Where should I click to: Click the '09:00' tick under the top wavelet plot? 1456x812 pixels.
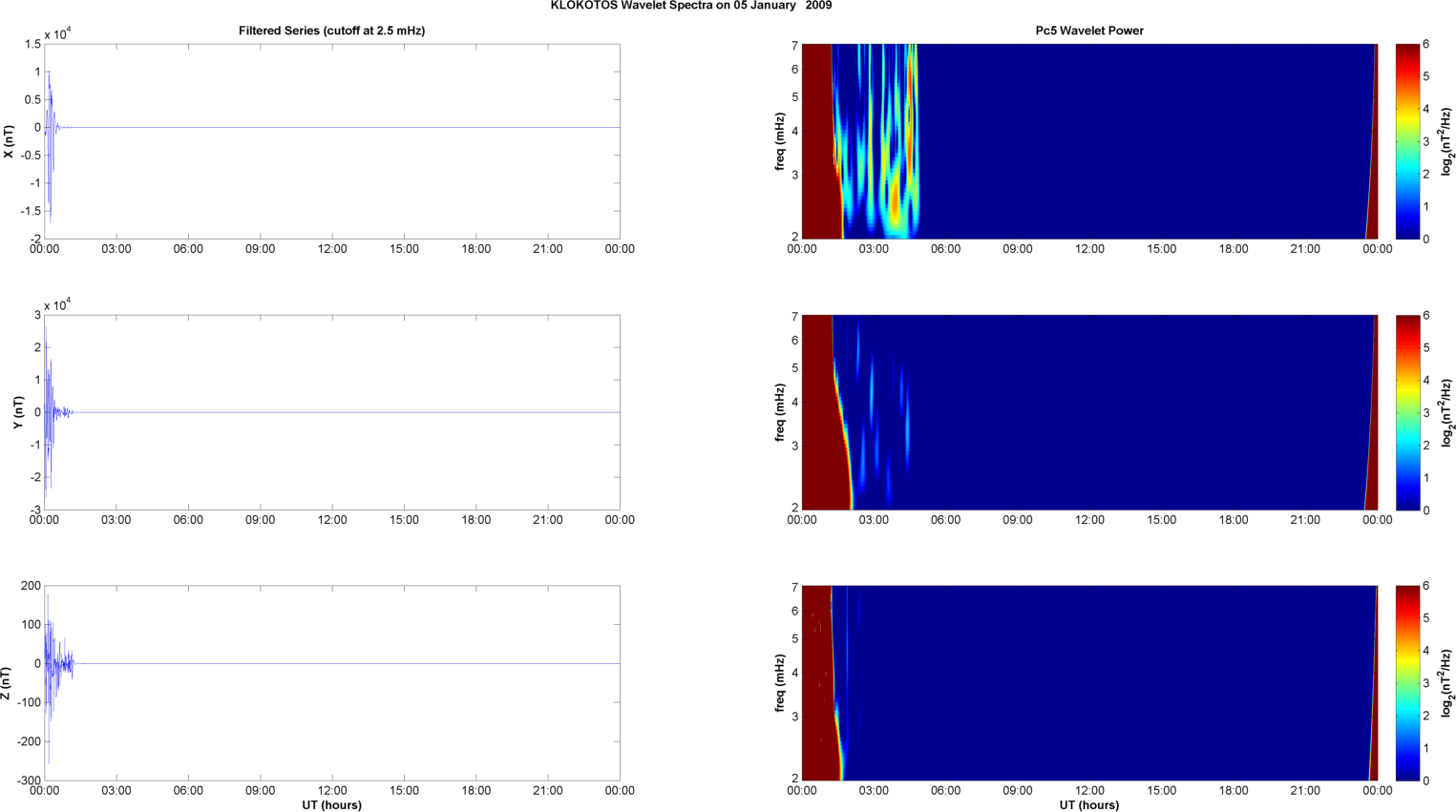pos(1018,249)
